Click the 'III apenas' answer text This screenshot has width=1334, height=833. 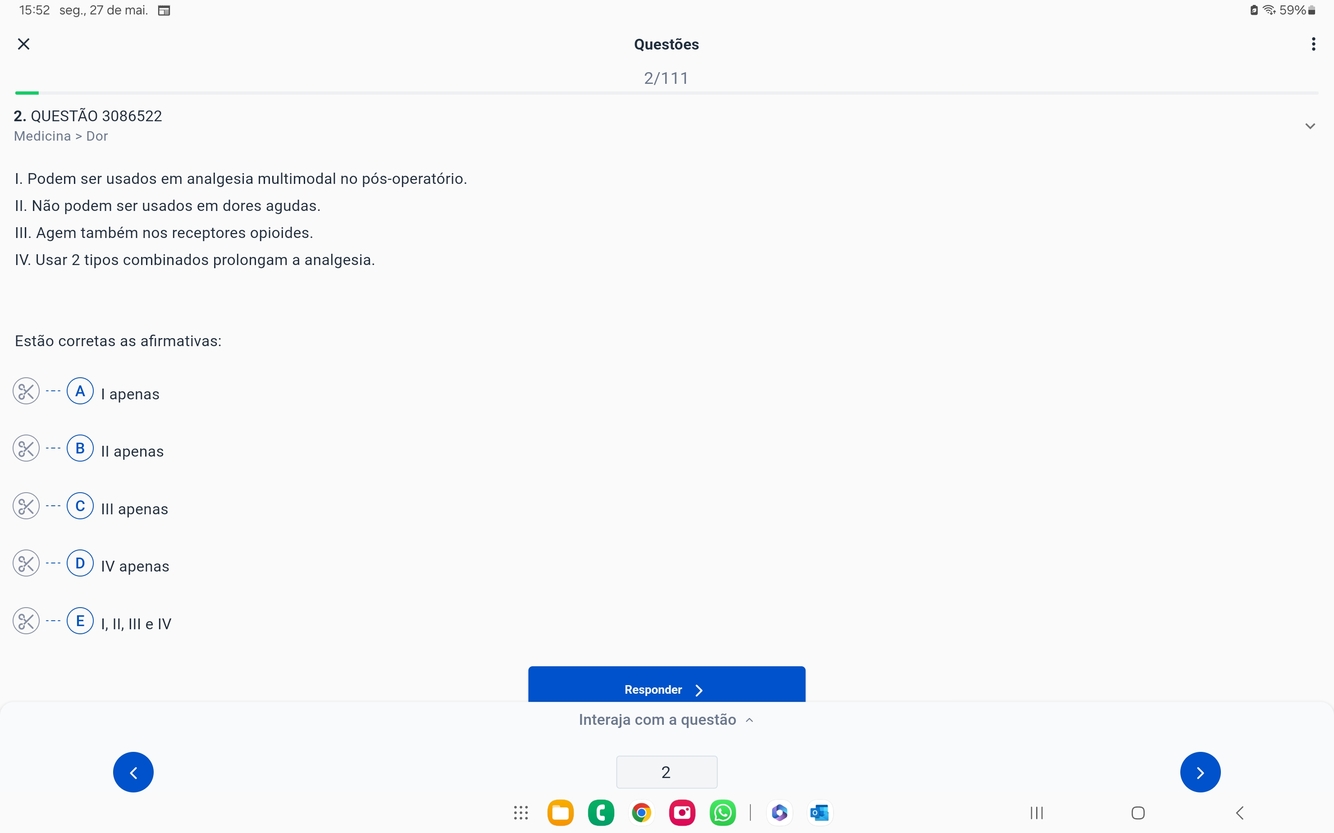tap(134, 509)
